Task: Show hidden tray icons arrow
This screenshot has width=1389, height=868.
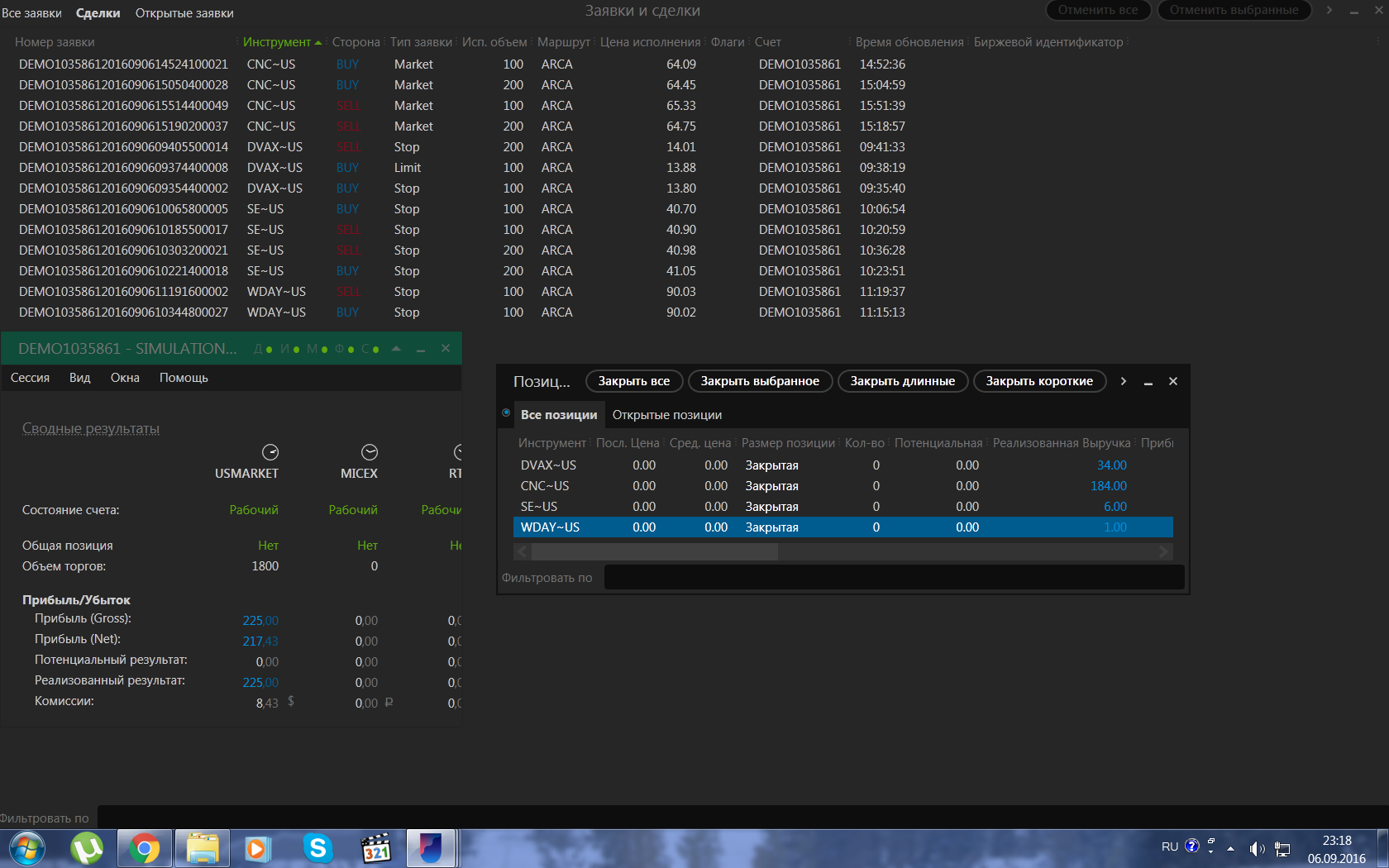Action: 1230,848
